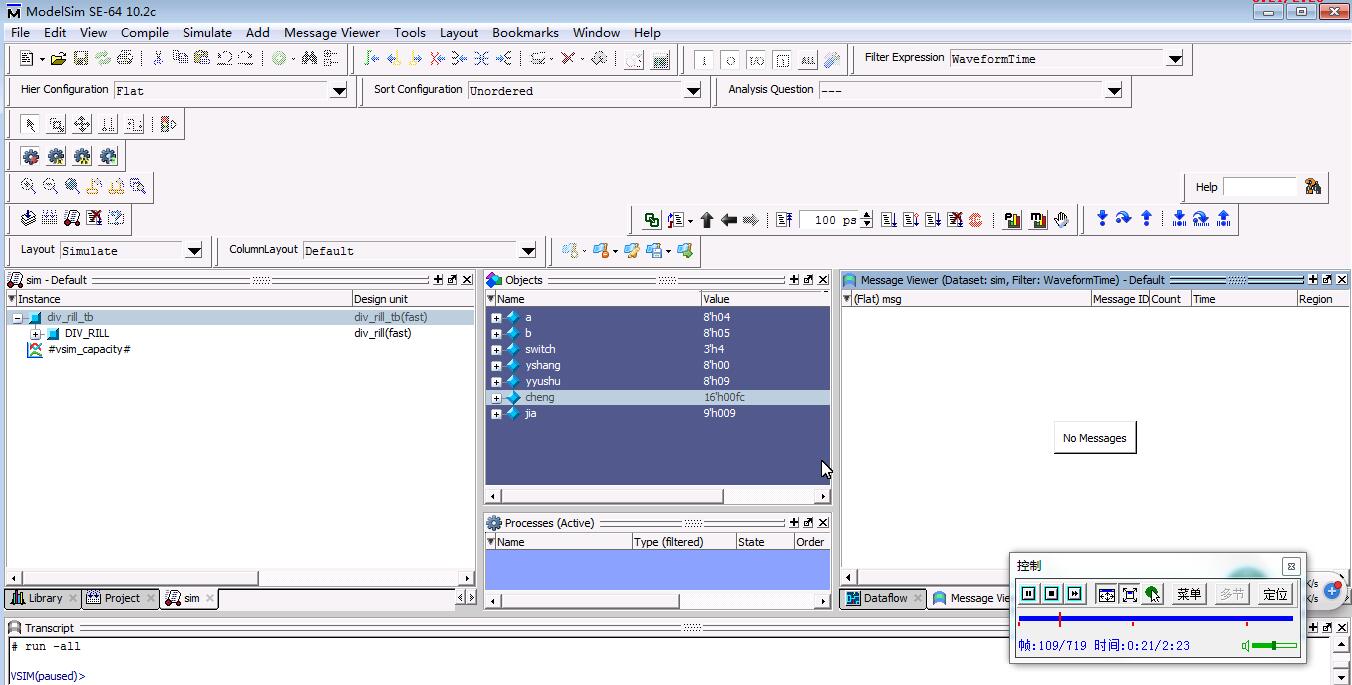Open the Sort Configuration dropdown
This screenshot has width=1352, height=685.
pyautogui.click(x=693, y=91)
